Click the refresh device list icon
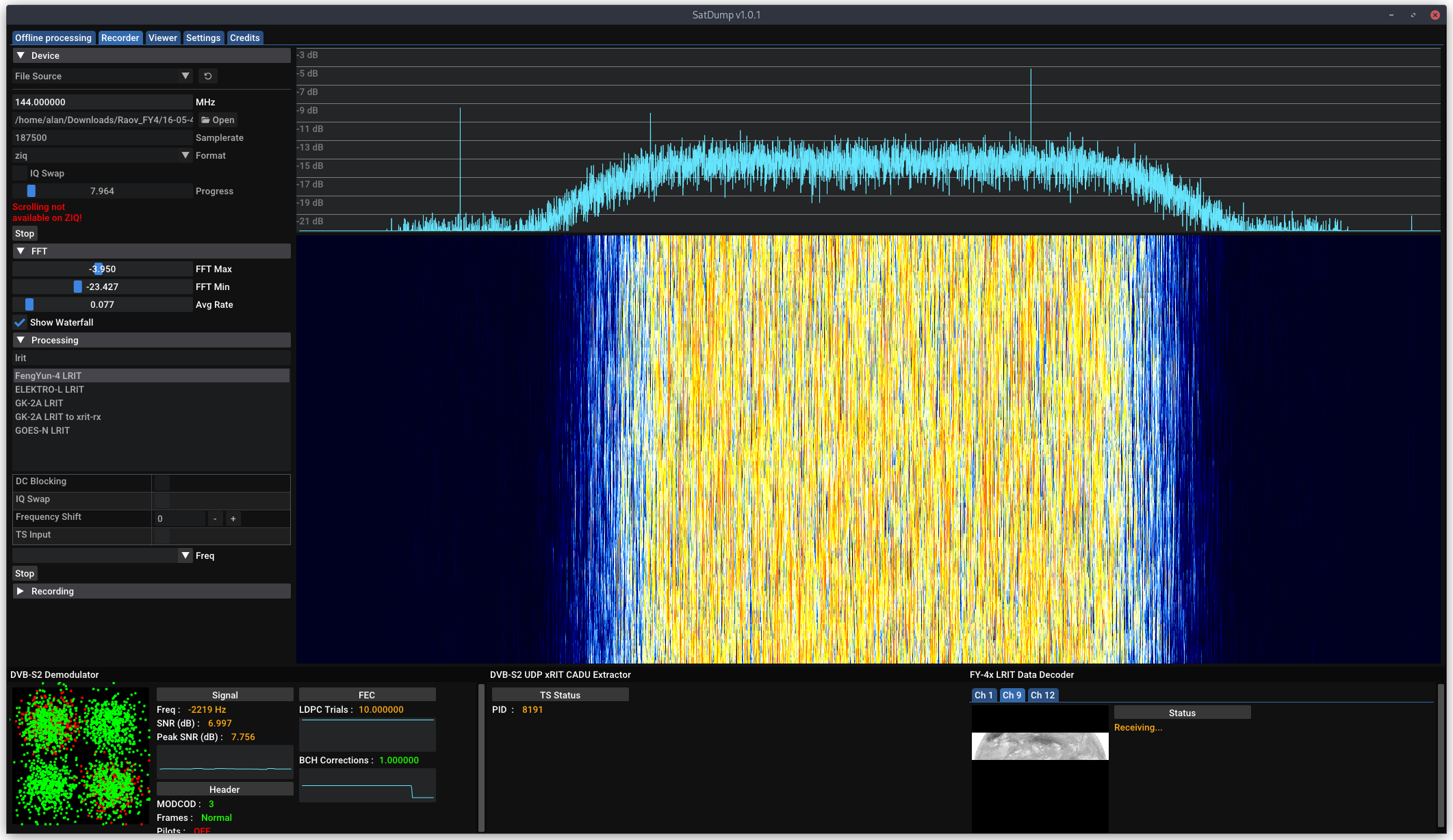The image size is (1453, 840). coord(208,76)
